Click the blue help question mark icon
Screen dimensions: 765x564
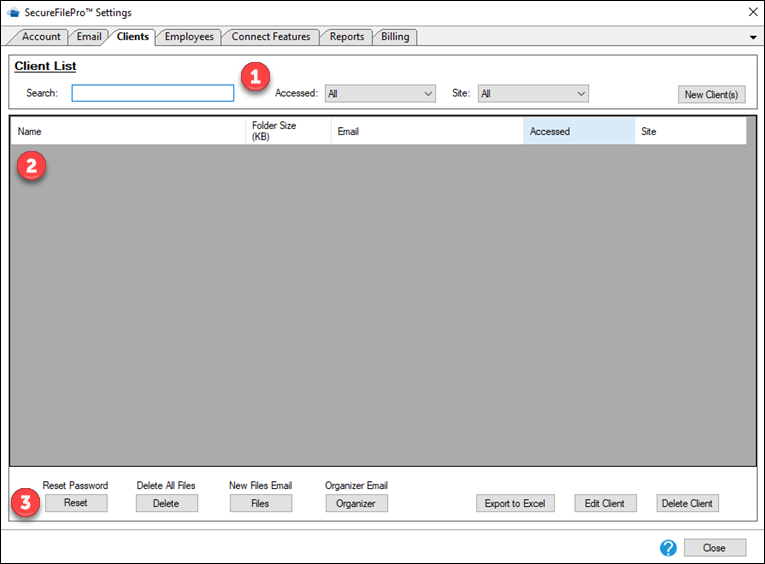click(x=668, y=548)
